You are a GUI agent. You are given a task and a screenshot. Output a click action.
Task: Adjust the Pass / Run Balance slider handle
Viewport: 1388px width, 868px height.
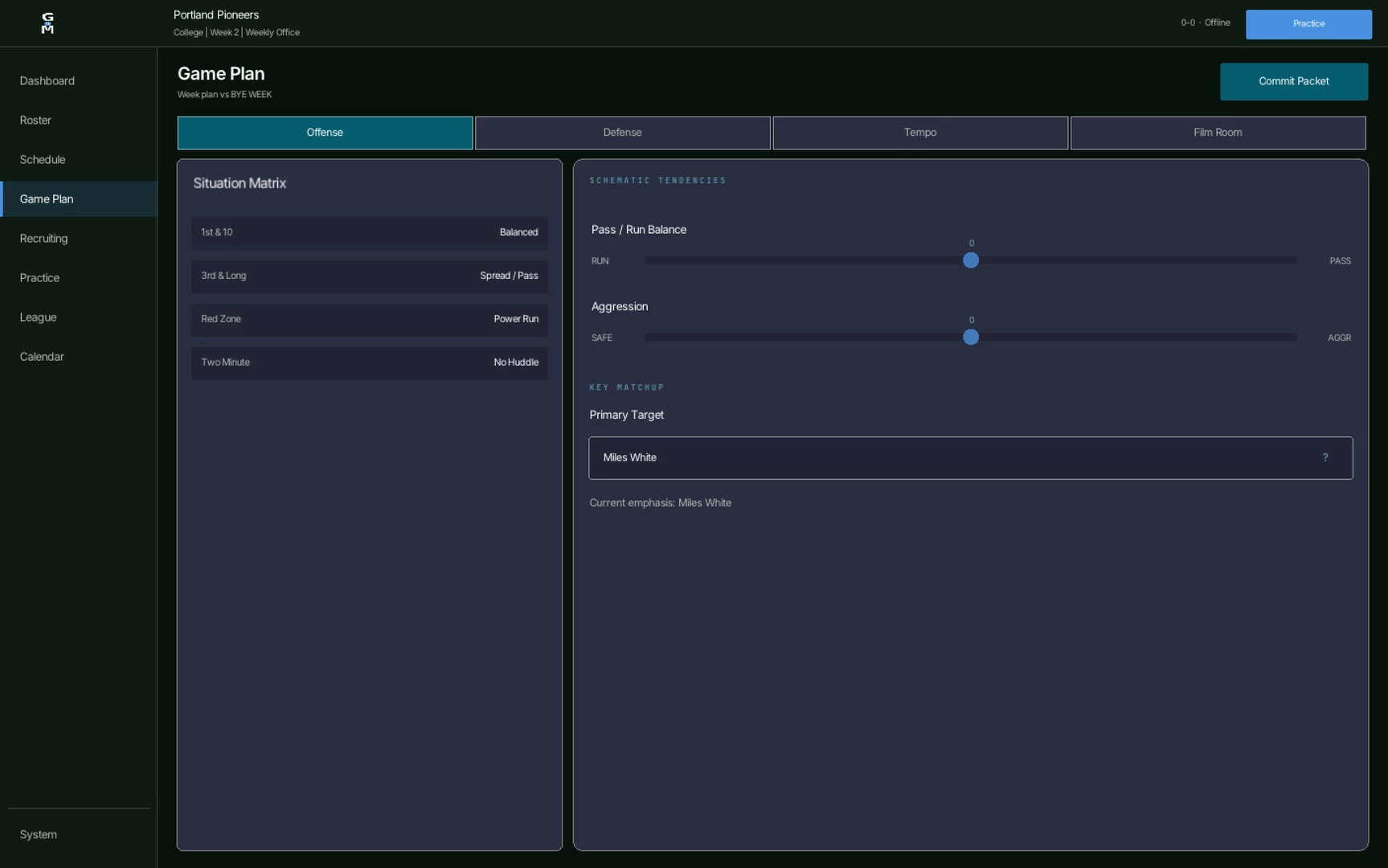[x=971, y=260]
